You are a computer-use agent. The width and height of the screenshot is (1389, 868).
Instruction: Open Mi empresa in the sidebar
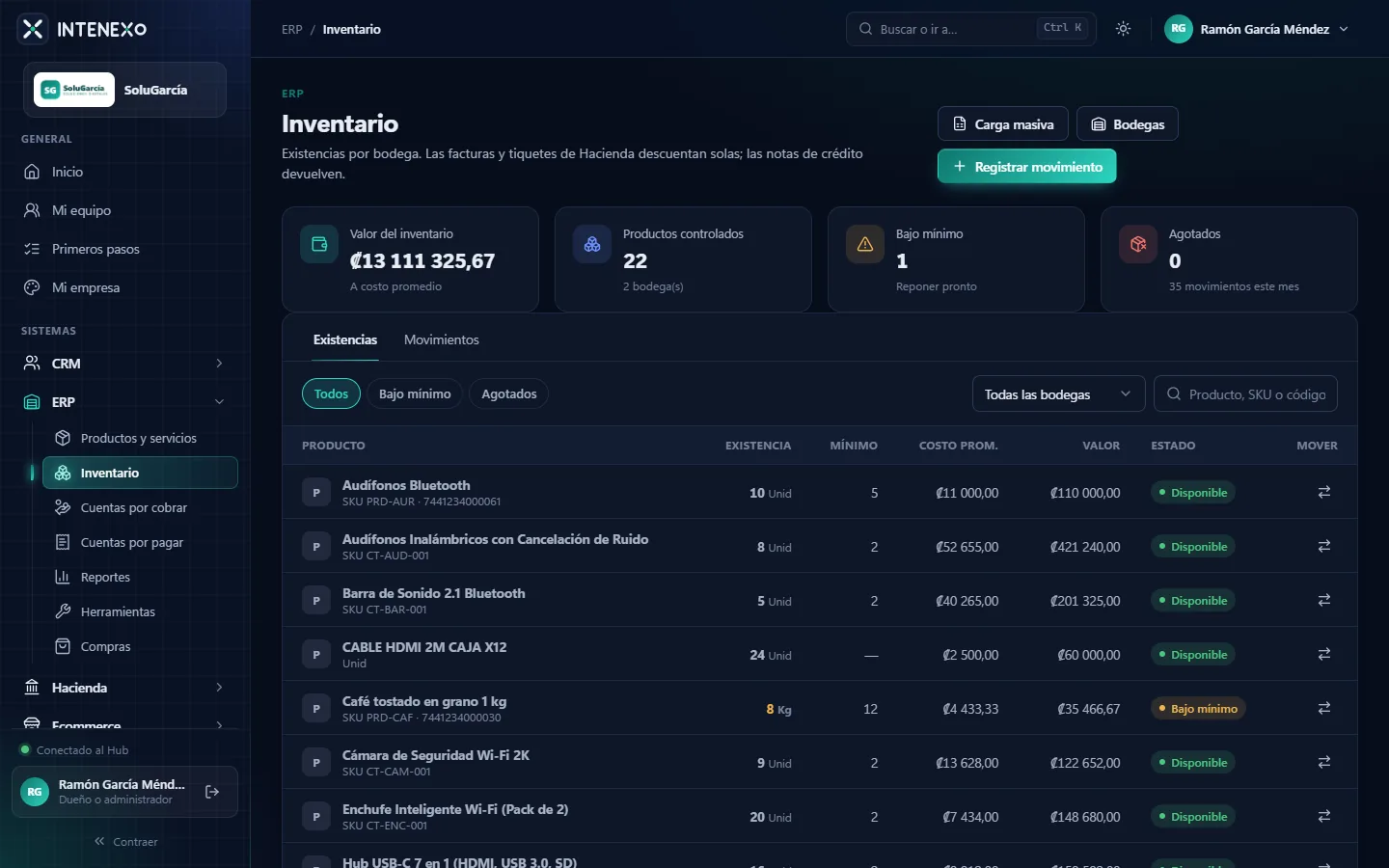(125, 287)
